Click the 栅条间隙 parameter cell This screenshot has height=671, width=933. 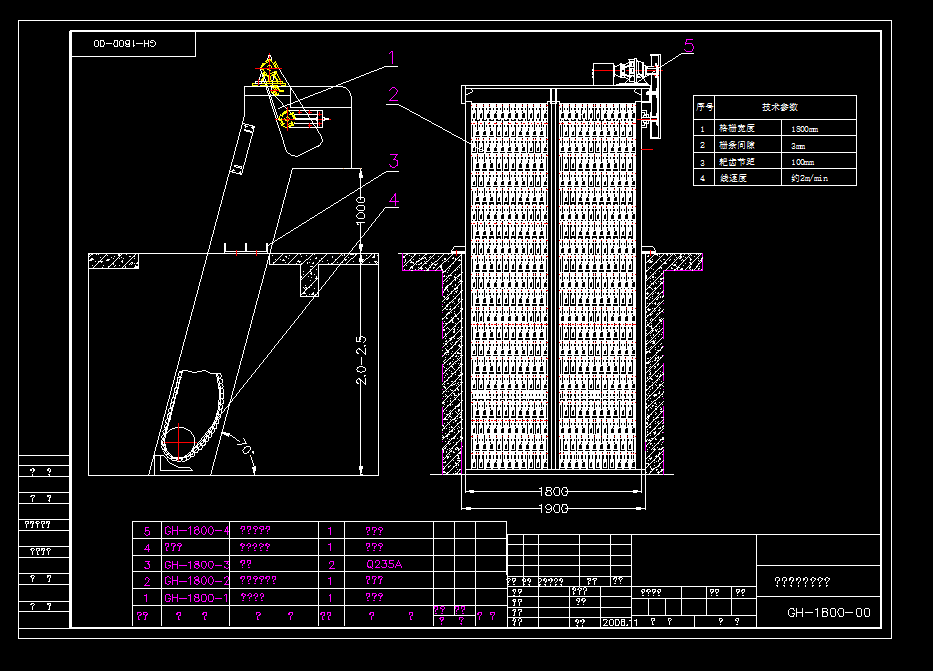click(737, 145)
